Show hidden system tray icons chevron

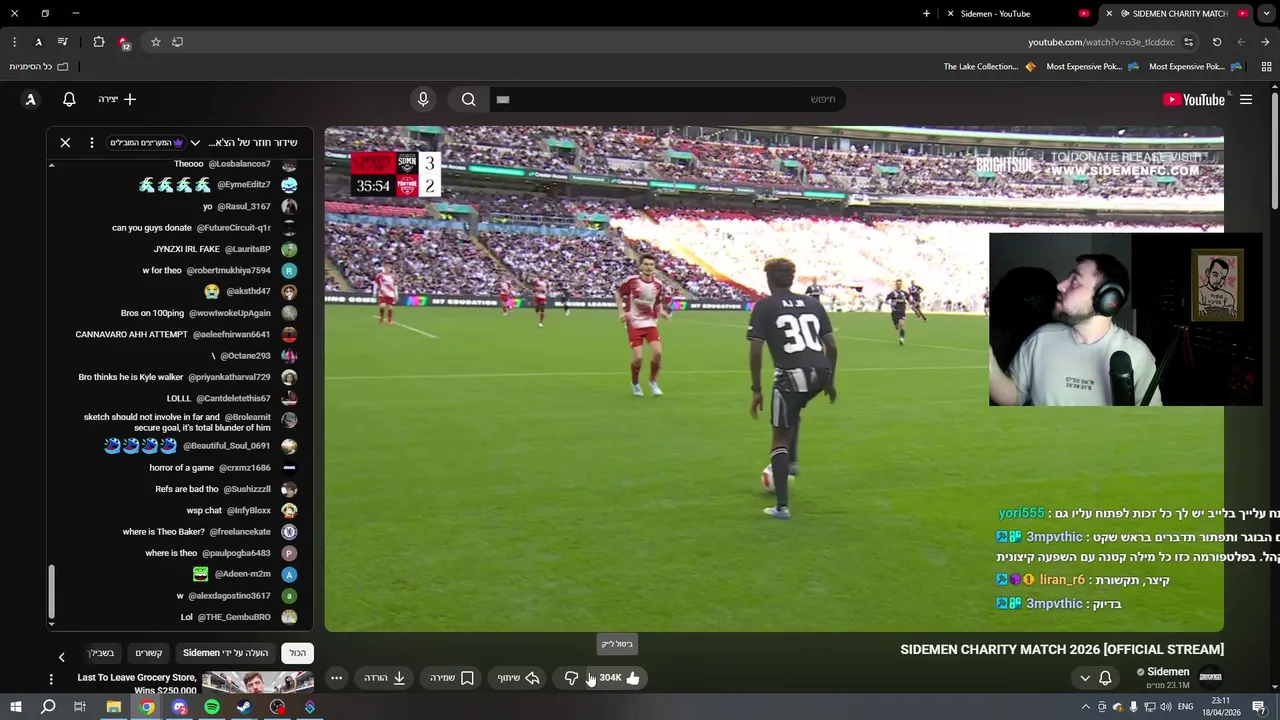point(1086,707)
